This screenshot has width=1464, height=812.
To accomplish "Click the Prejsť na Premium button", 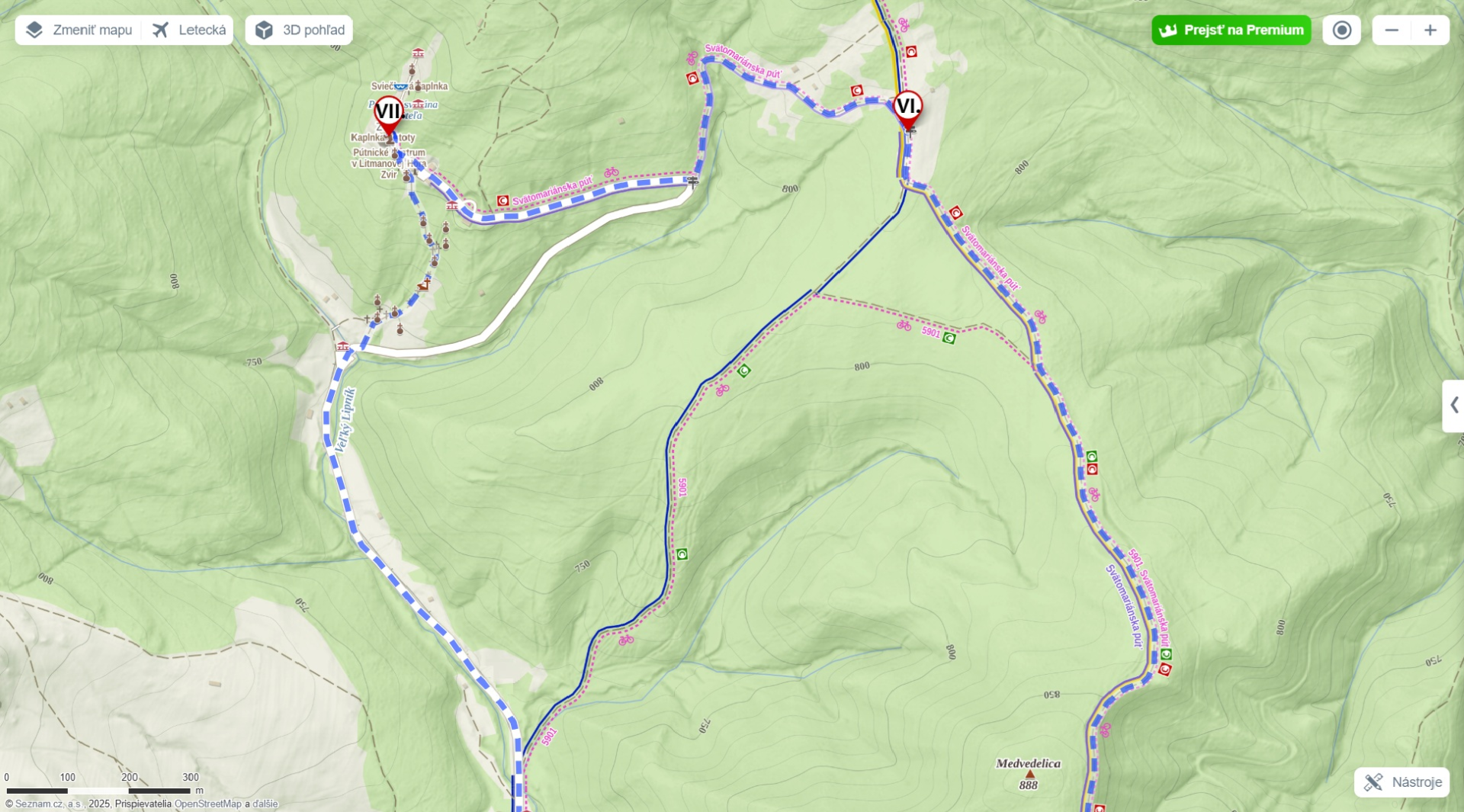I will pos(1231,30).
